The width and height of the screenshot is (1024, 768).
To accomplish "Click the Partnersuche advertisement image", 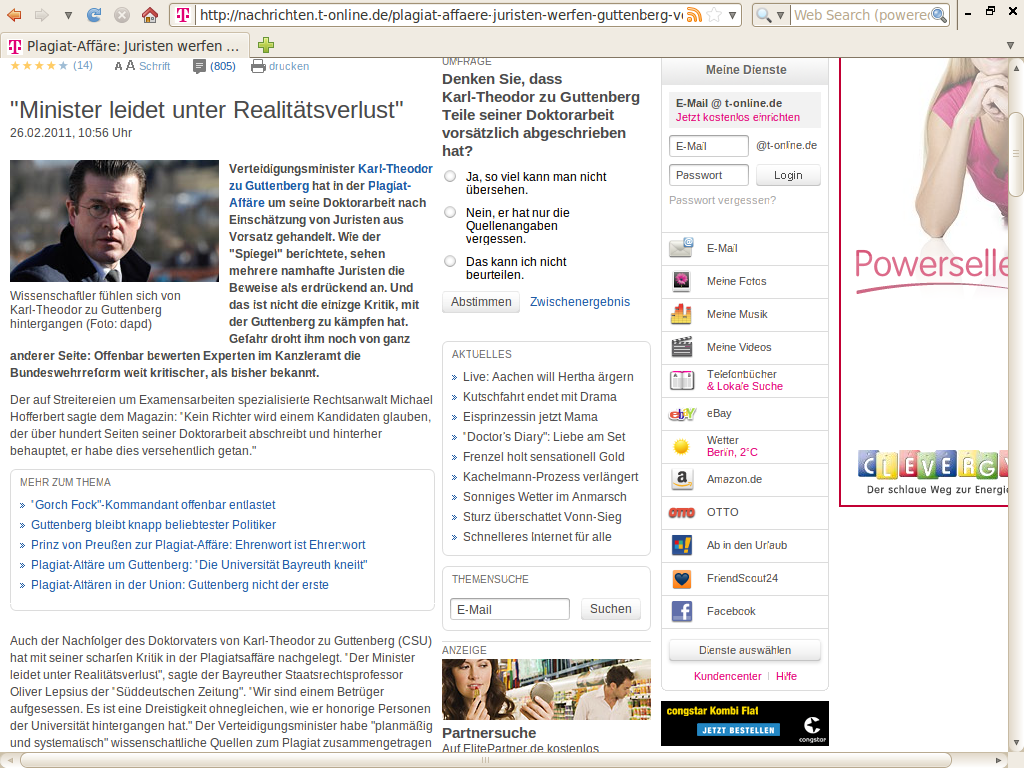I will point(547,689).
